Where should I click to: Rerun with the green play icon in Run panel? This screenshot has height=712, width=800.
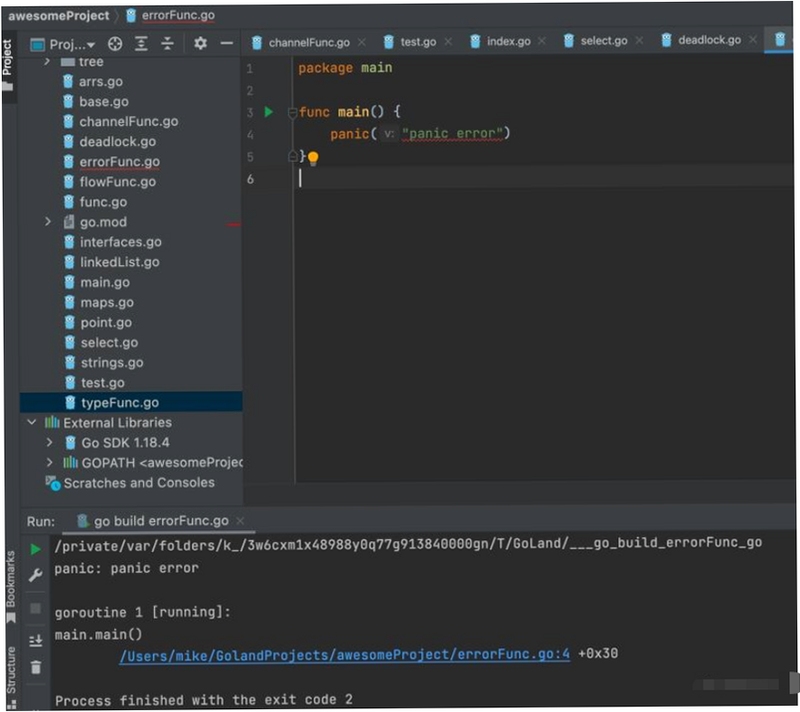[x=35, y=549]
